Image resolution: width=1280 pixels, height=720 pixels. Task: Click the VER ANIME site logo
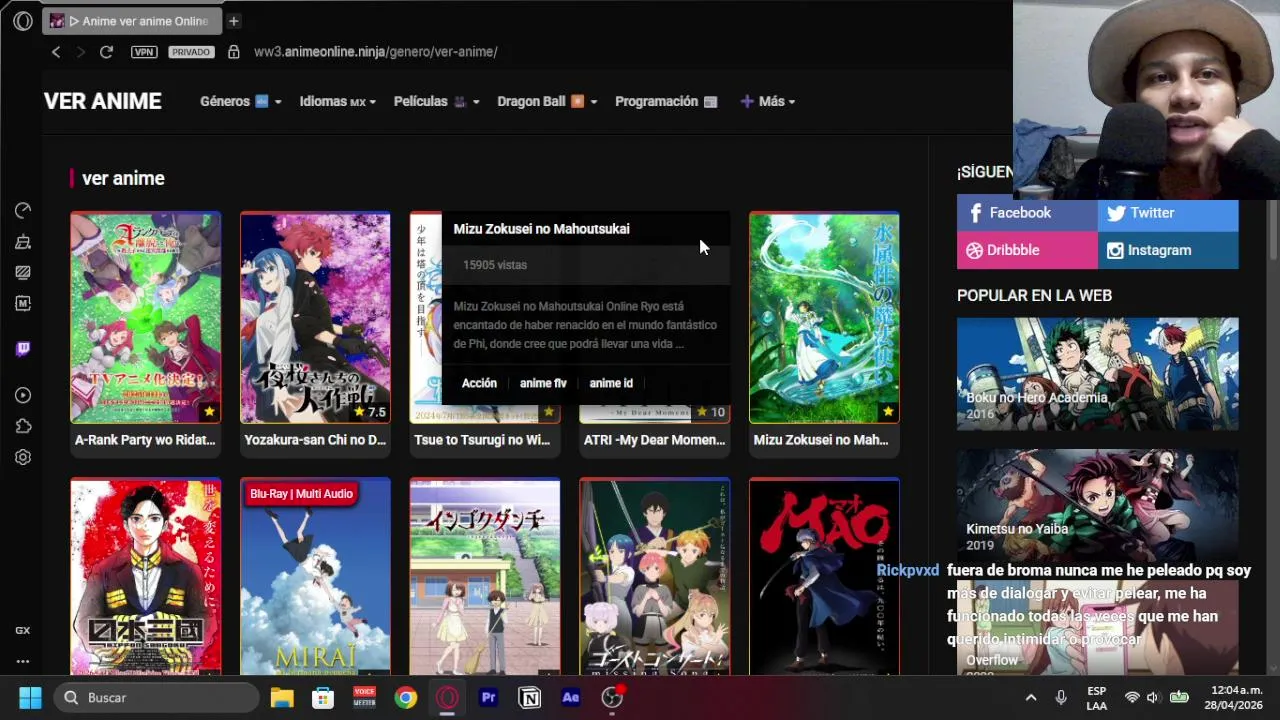click(103, 101)
